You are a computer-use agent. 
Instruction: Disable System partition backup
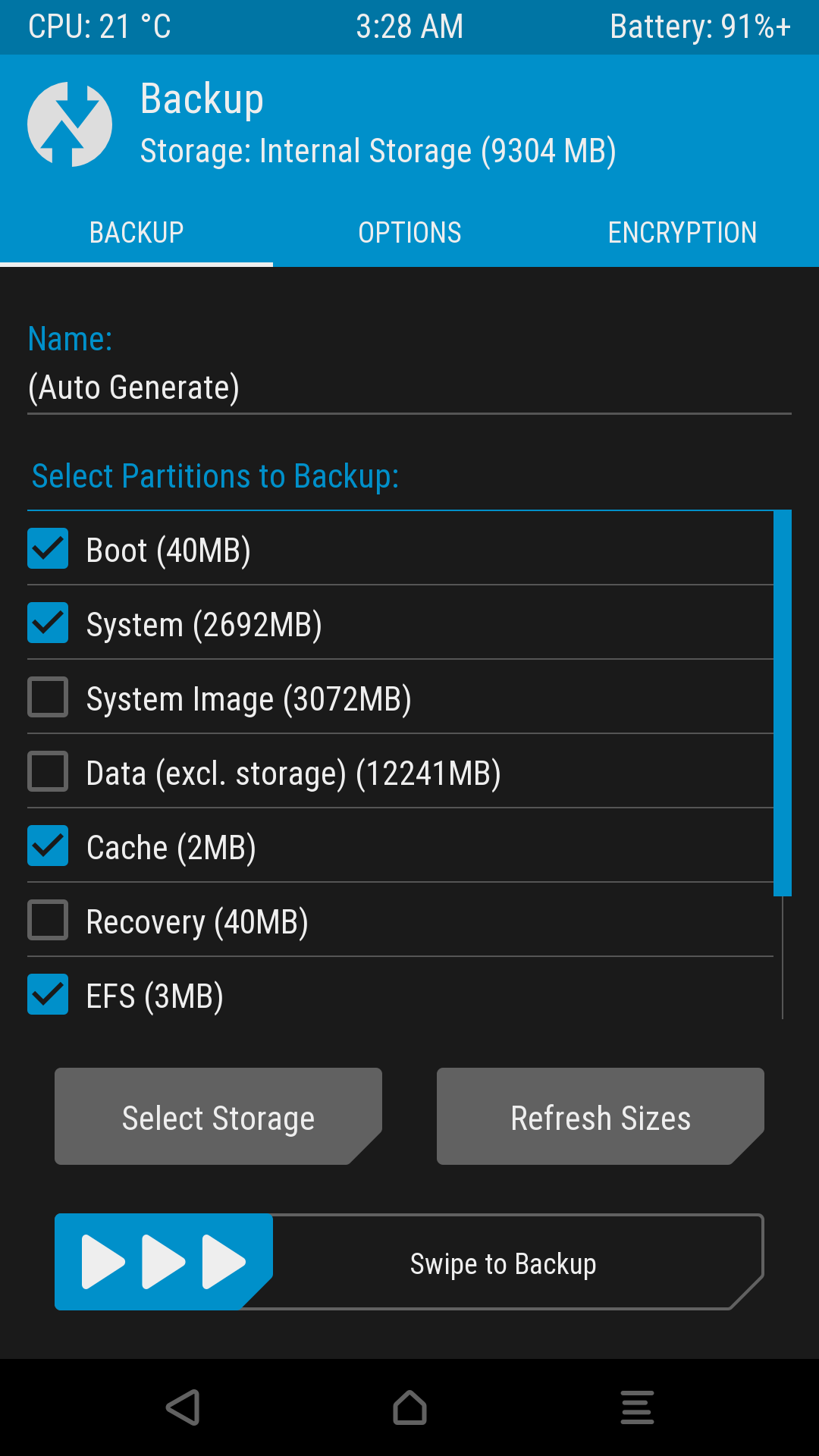(x=48, y=623)
